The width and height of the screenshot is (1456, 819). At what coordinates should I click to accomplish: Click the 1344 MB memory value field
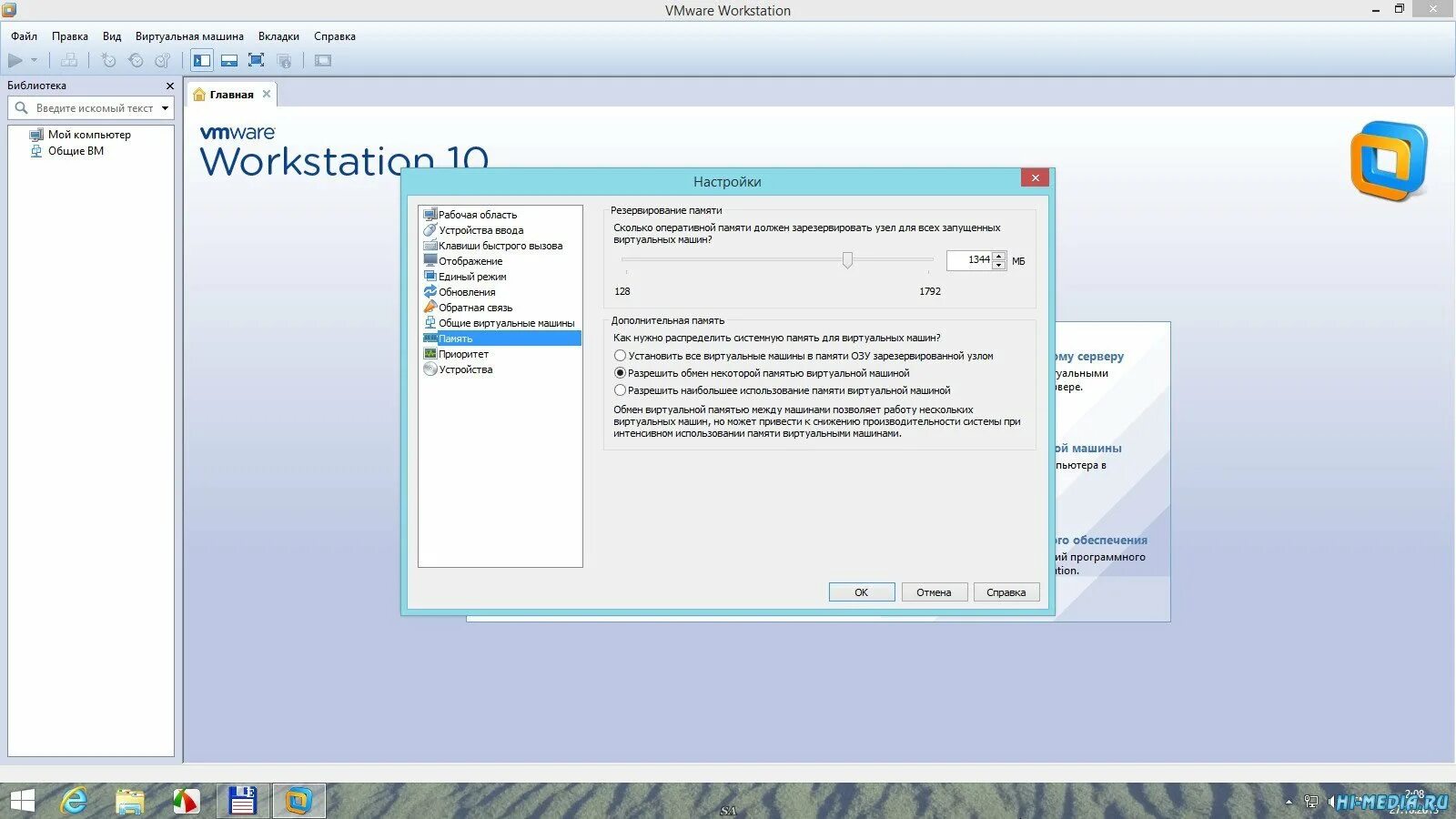coord(969,260)
